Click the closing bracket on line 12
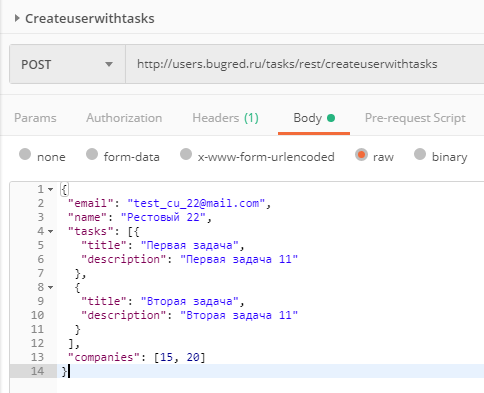 [x=71, y=343]
